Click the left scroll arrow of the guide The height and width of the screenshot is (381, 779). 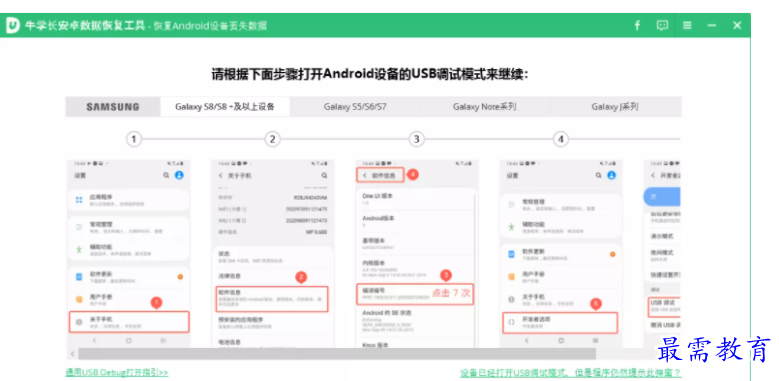click(x=72, y=354)
